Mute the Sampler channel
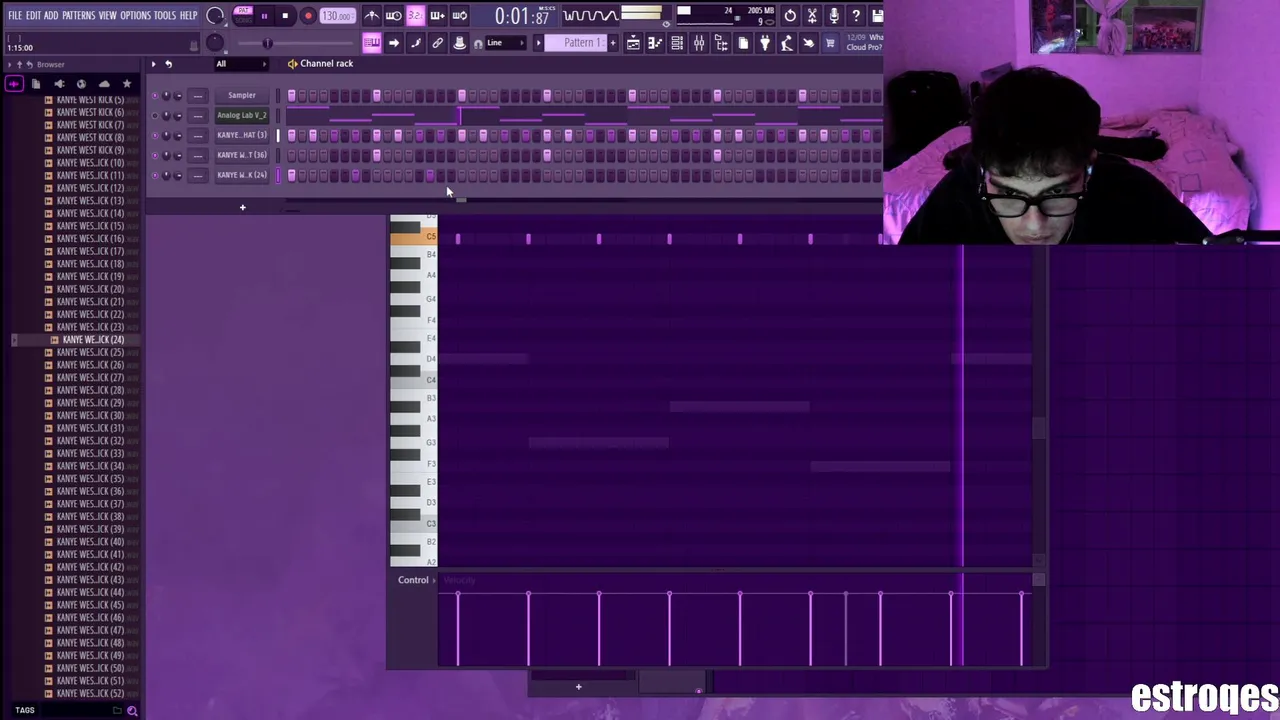 (155, 96)
